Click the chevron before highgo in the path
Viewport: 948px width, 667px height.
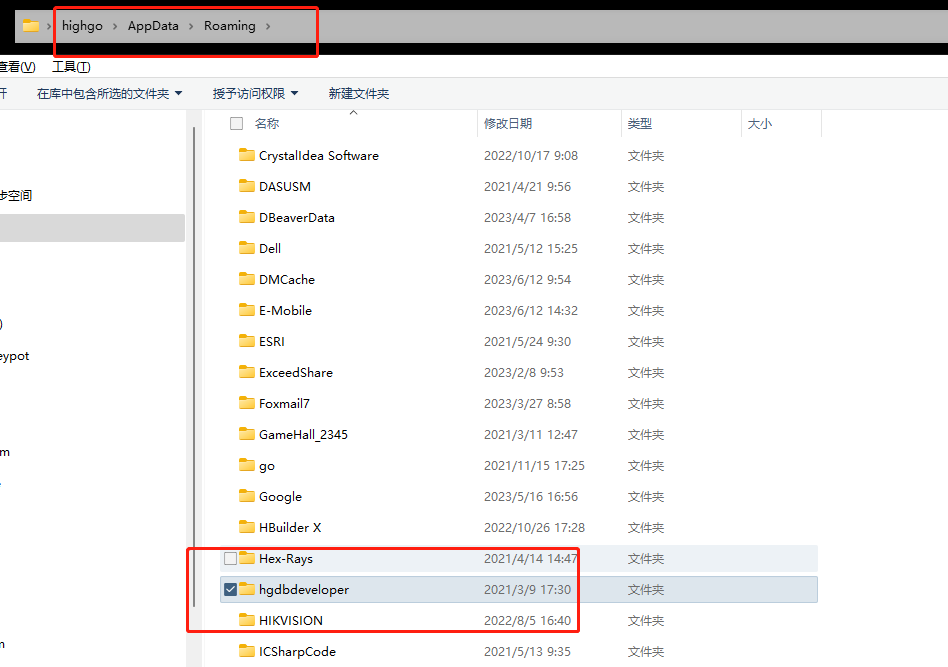point(49,26)
